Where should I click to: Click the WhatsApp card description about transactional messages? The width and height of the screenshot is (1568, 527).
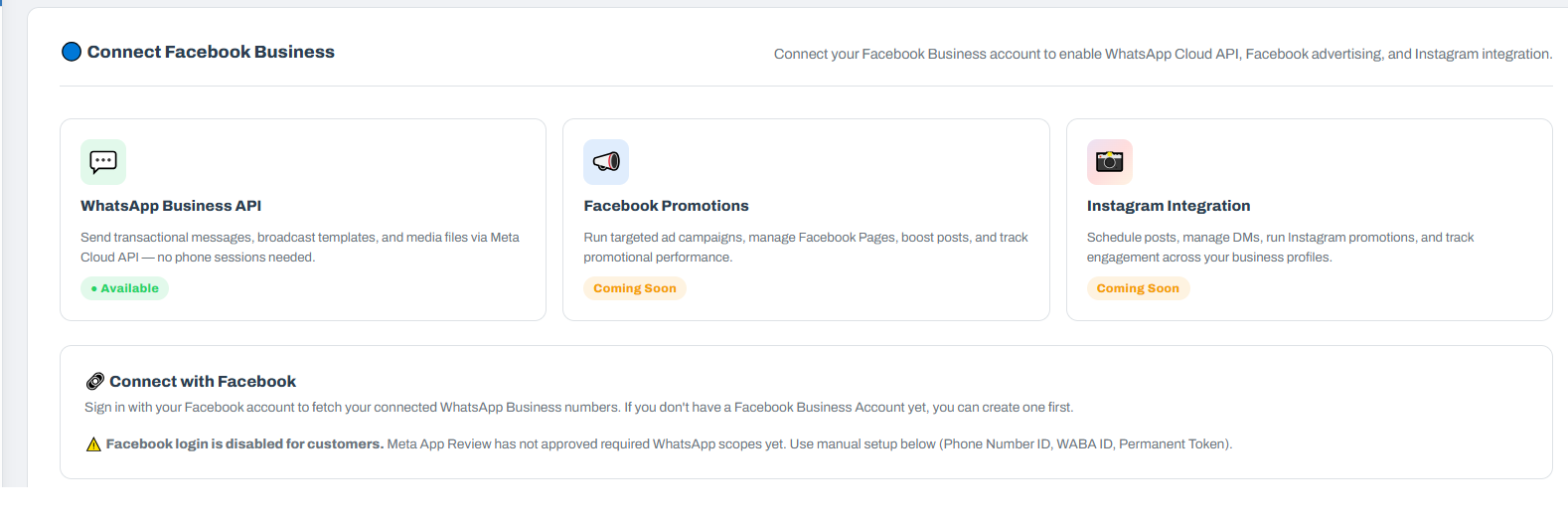coord(299,247)
